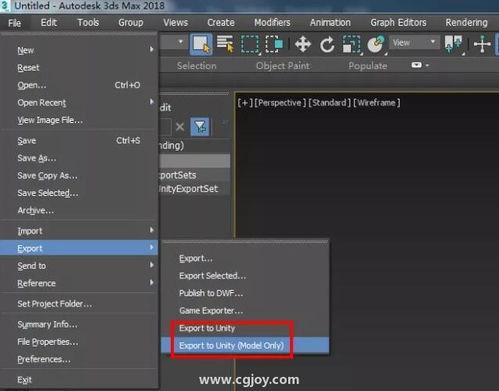
Task: Activate the Select and Rotate tool
Action: (327, 44)
